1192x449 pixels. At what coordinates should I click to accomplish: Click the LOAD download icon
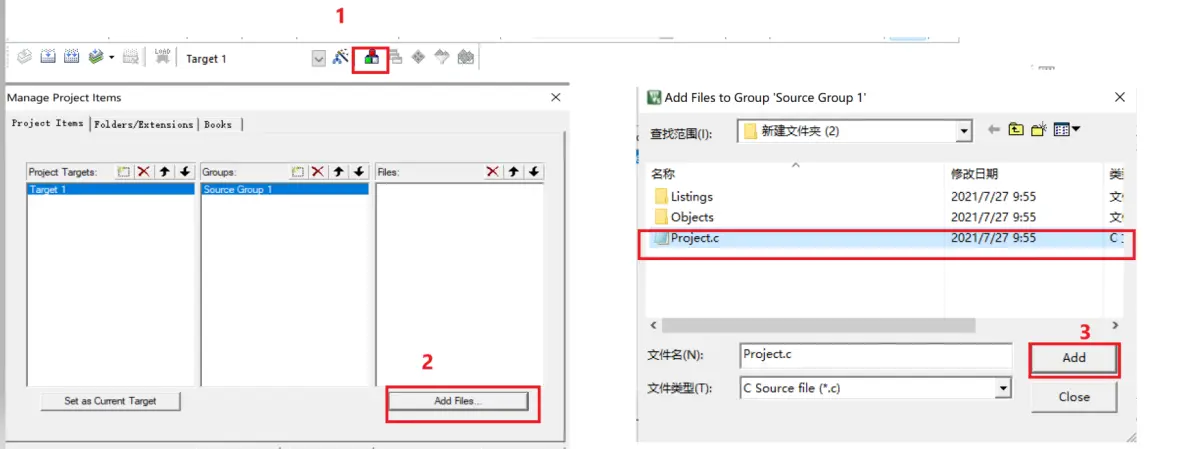pyautogui.click(x=162, y=57)
